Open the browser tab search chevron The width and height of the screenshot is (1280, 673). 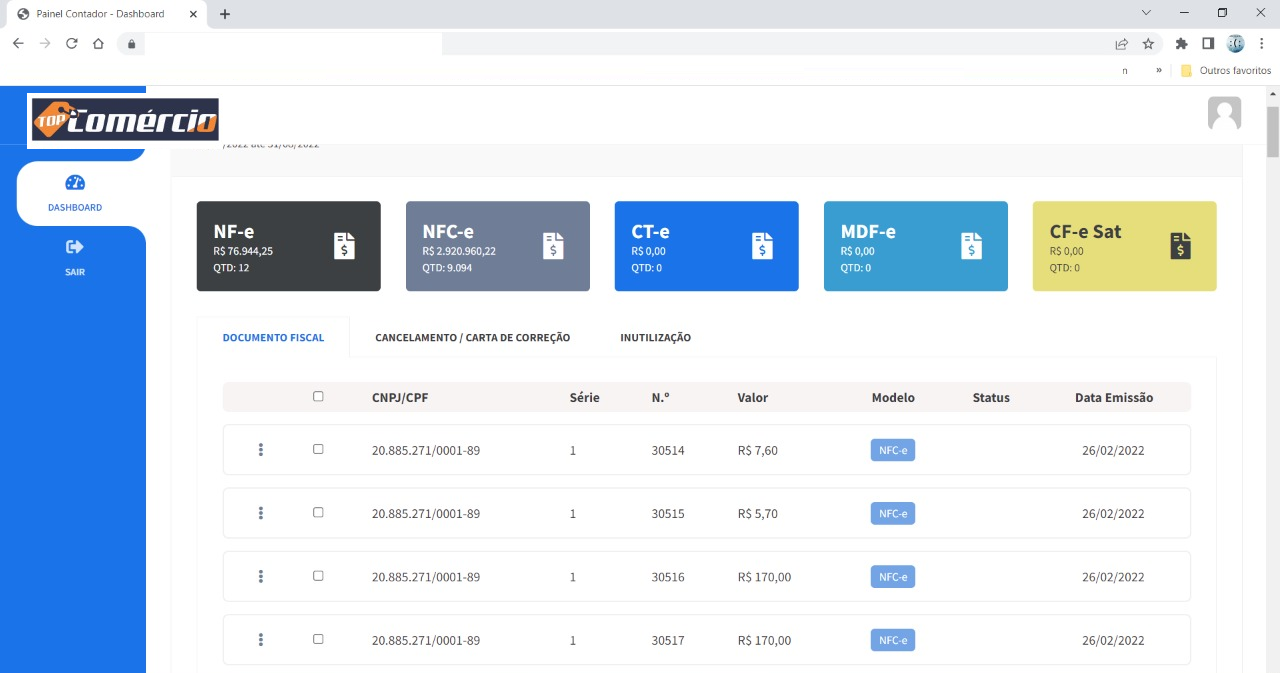(x=1144, y=13)
